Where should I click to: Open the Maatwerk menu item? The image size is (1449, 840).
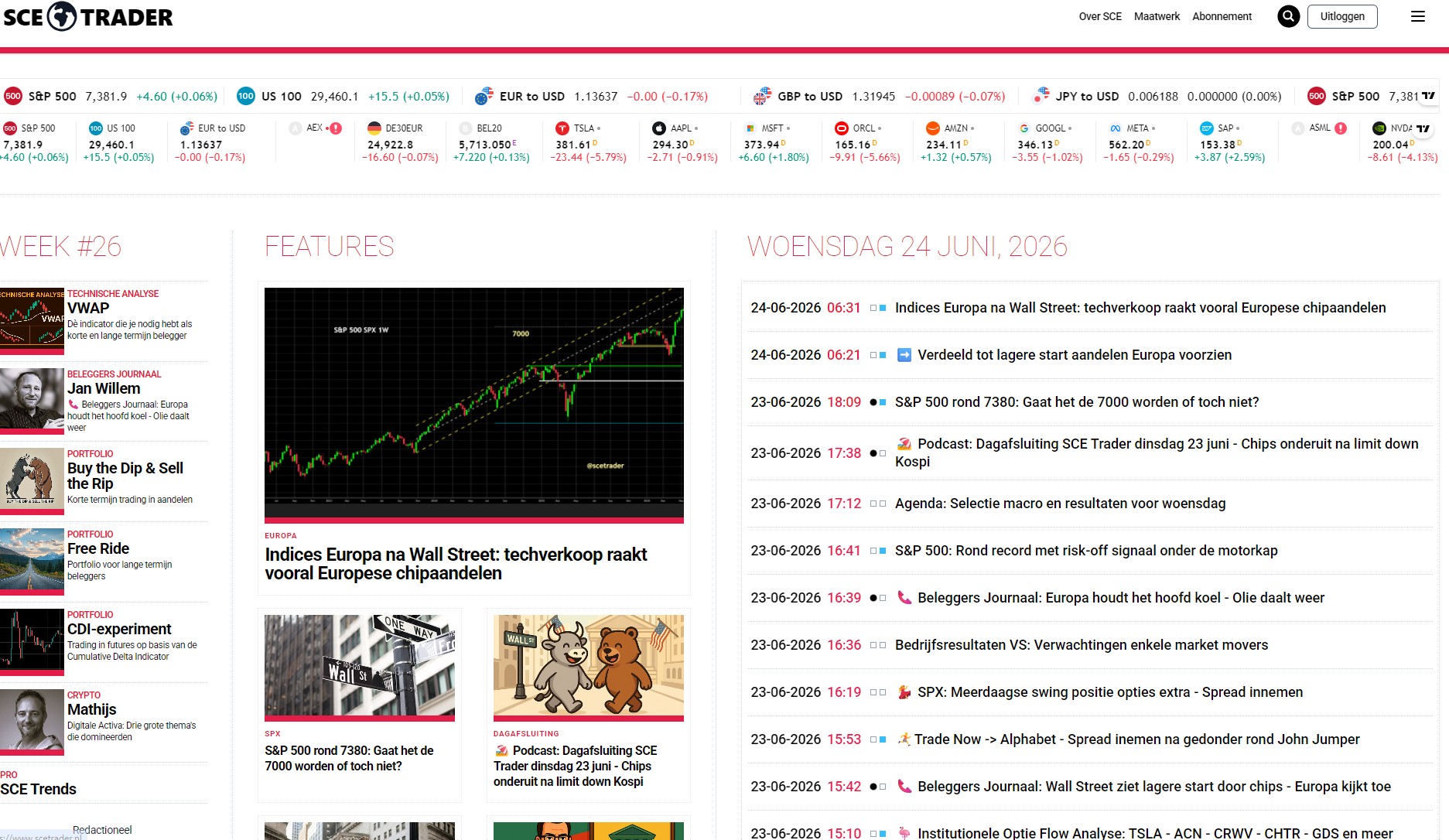[1157, 16]
